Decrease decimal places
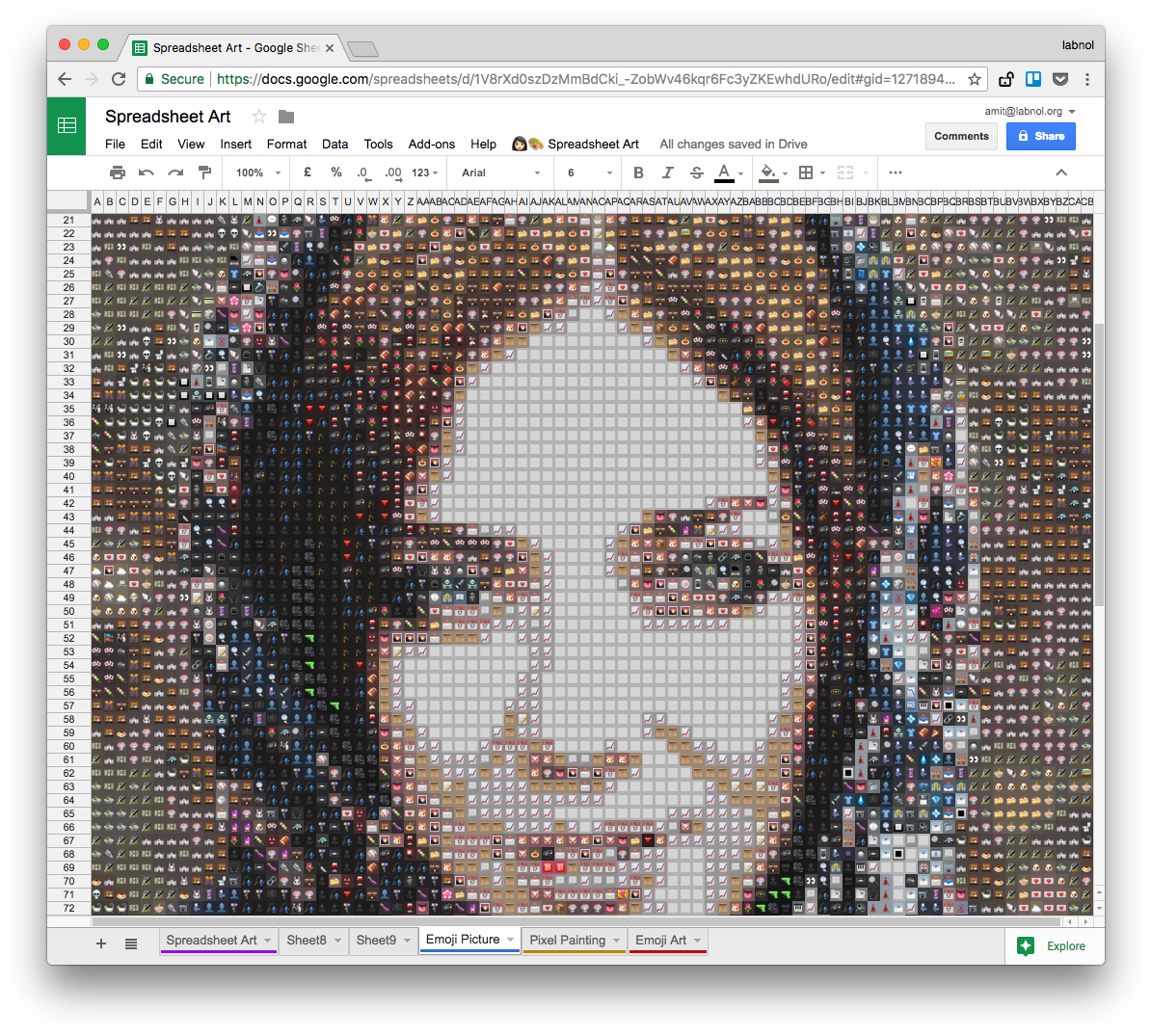 tap(363, 173)
